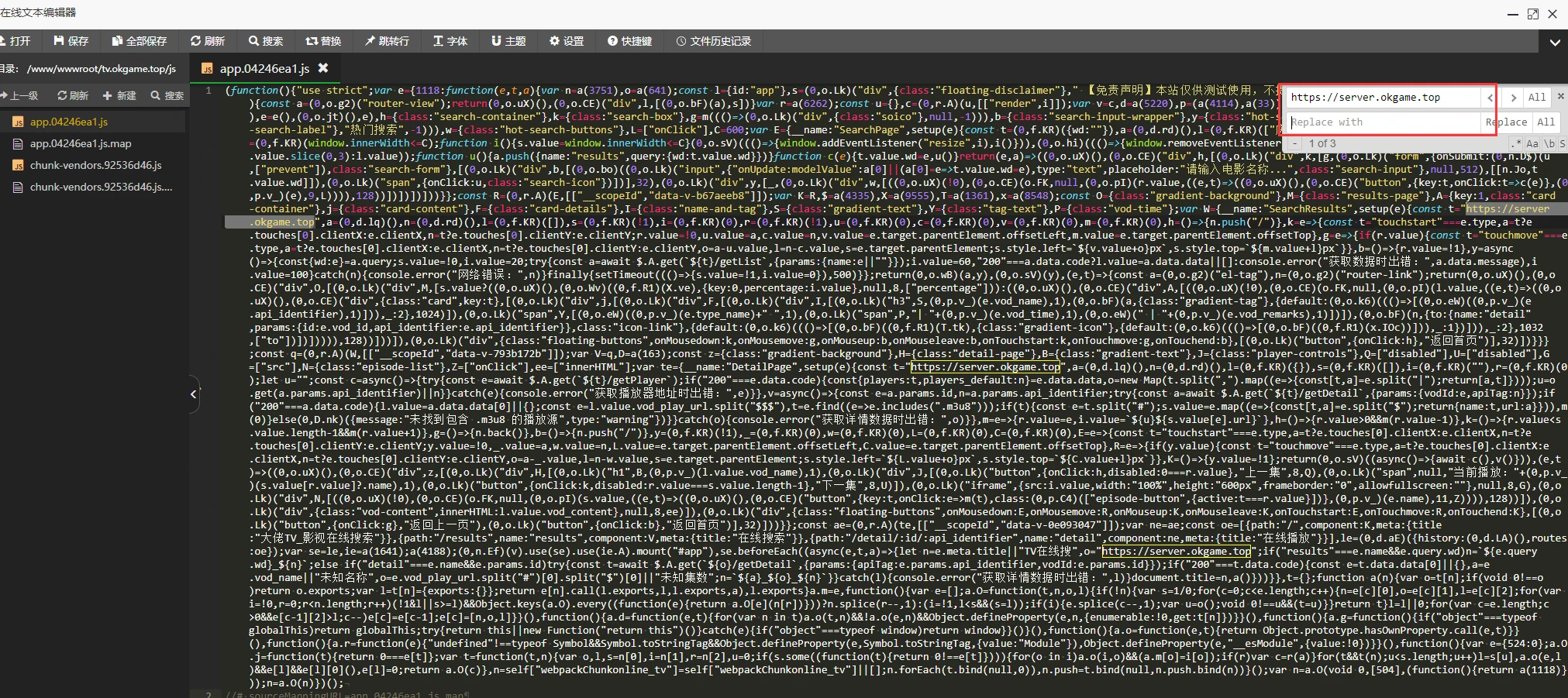Switch to the app.04246ea1.js tab

click(x=264, y=69)
